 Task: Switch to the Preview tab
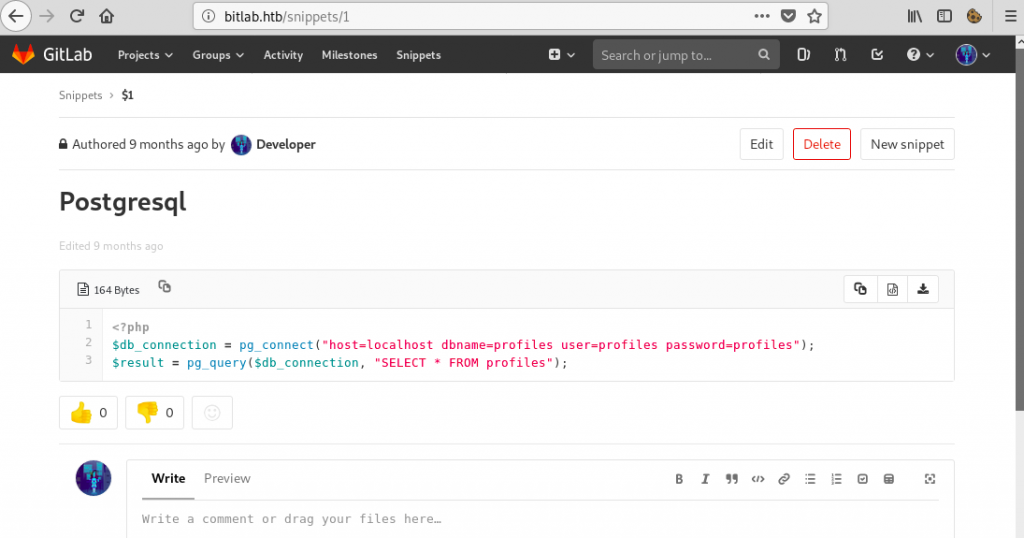(x=227, y=479)
